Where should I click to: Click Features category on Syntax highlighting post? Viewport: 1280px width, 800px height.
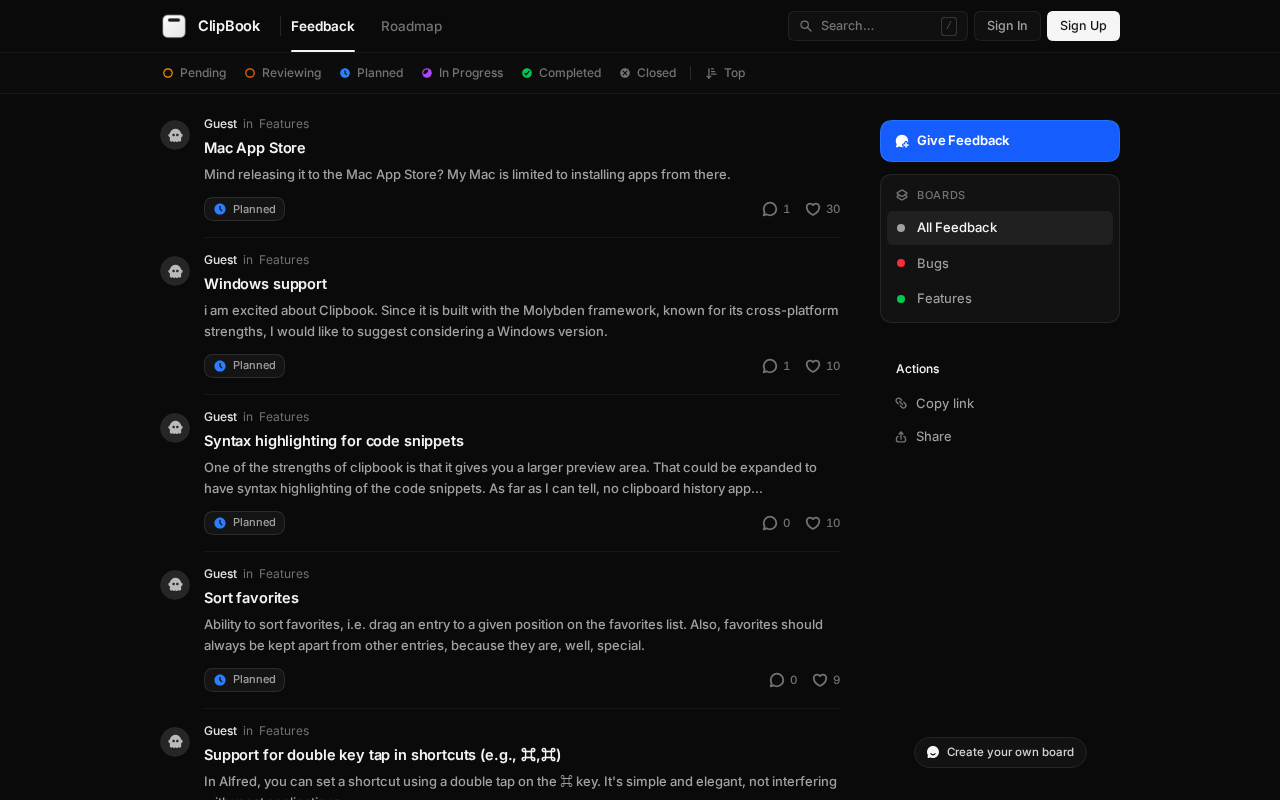pos(284,417)
